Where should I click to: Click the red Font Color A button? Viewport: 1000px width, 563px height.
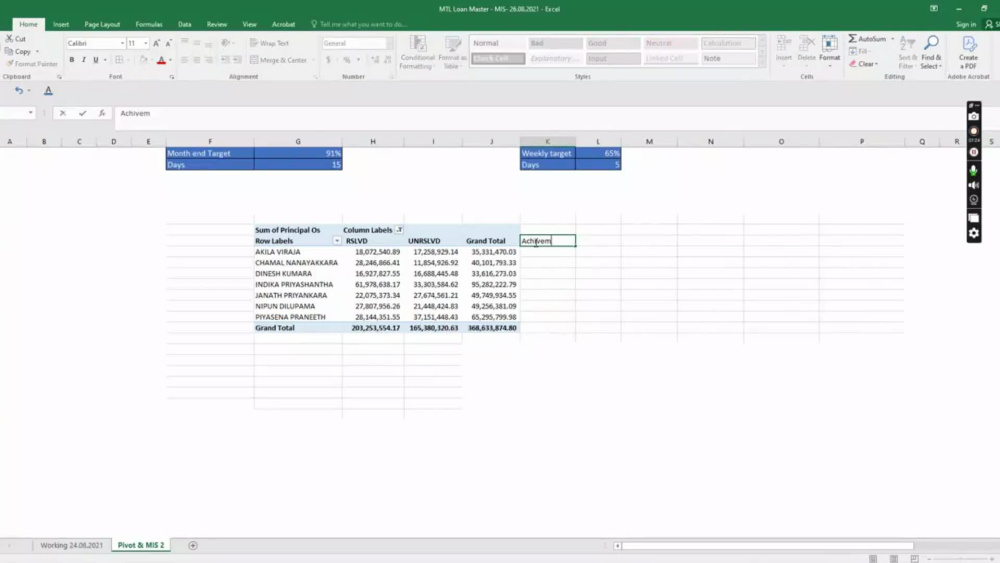[161, 60]
